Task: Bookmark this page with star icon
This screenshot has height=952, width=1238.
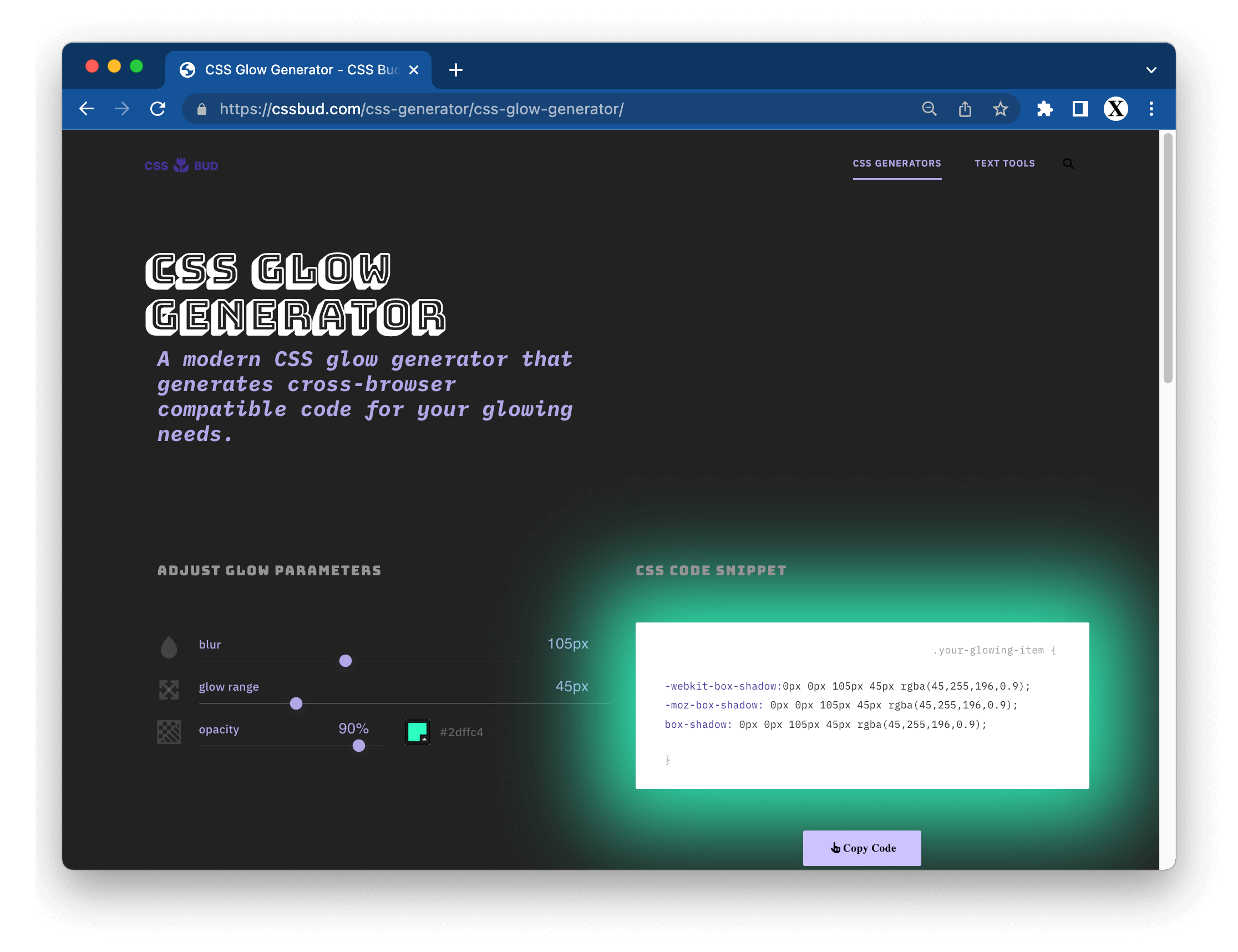Action: [1000, 109]
